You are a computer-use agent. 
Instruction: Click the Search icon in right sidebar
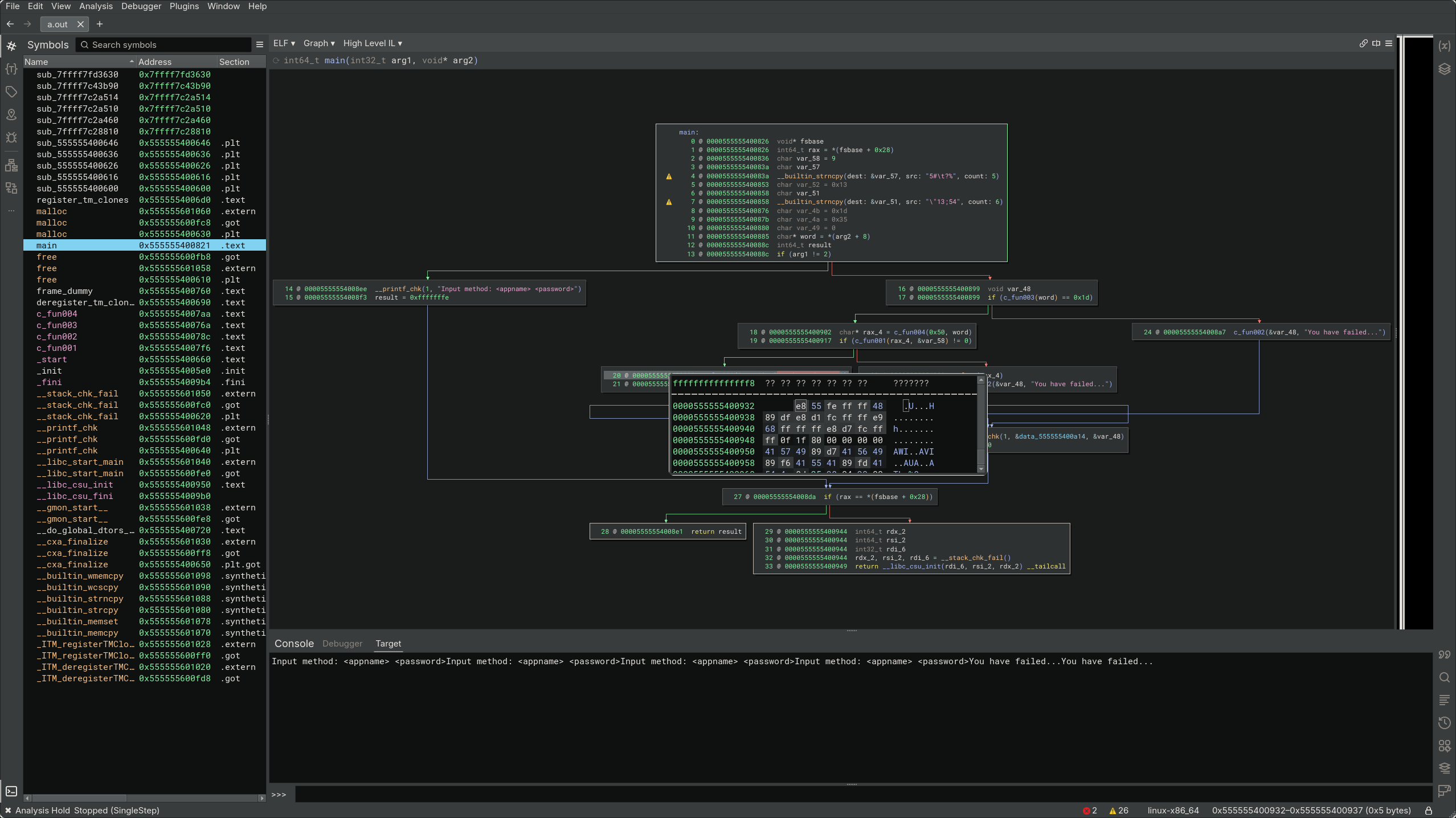click(1444, 677)
